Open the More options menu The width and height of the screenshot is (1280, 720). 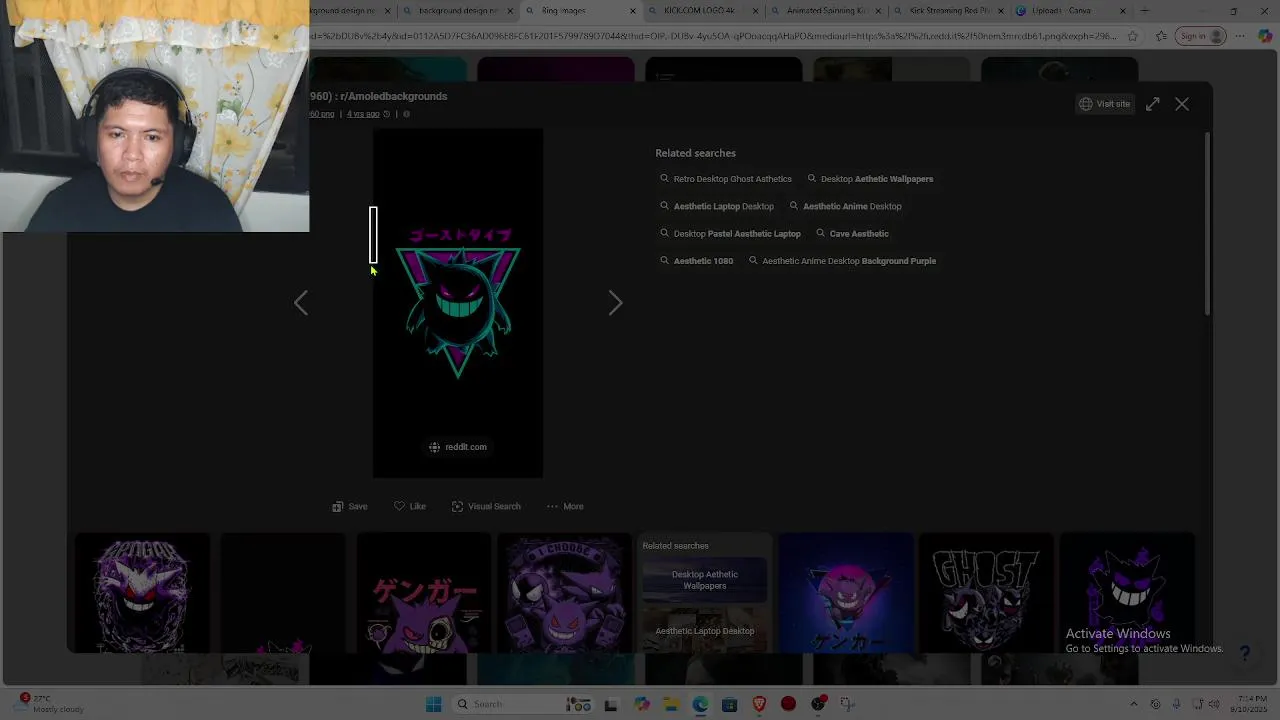coord(565,507)
